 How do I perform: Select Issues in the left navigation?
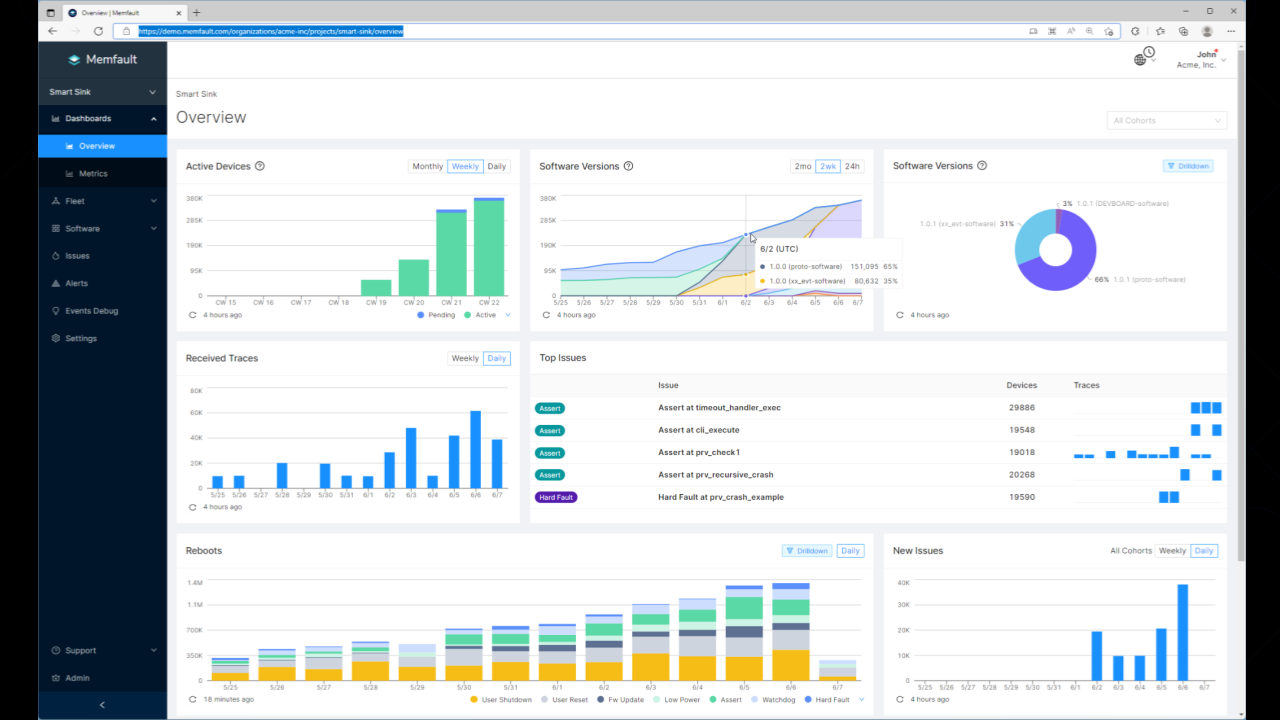point(78,255)
